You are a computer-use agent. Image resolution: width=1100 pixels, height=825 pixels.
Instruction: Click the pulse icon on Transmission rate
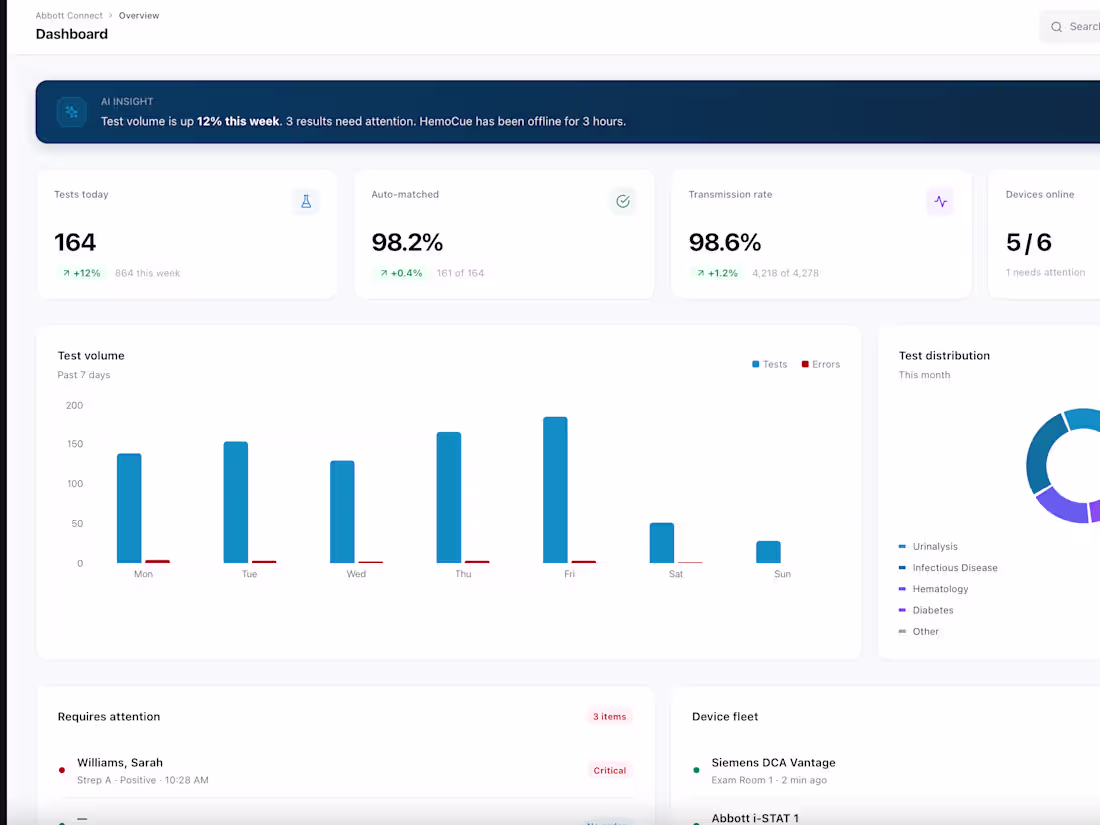pyautogui.click(x=940, y=201)
